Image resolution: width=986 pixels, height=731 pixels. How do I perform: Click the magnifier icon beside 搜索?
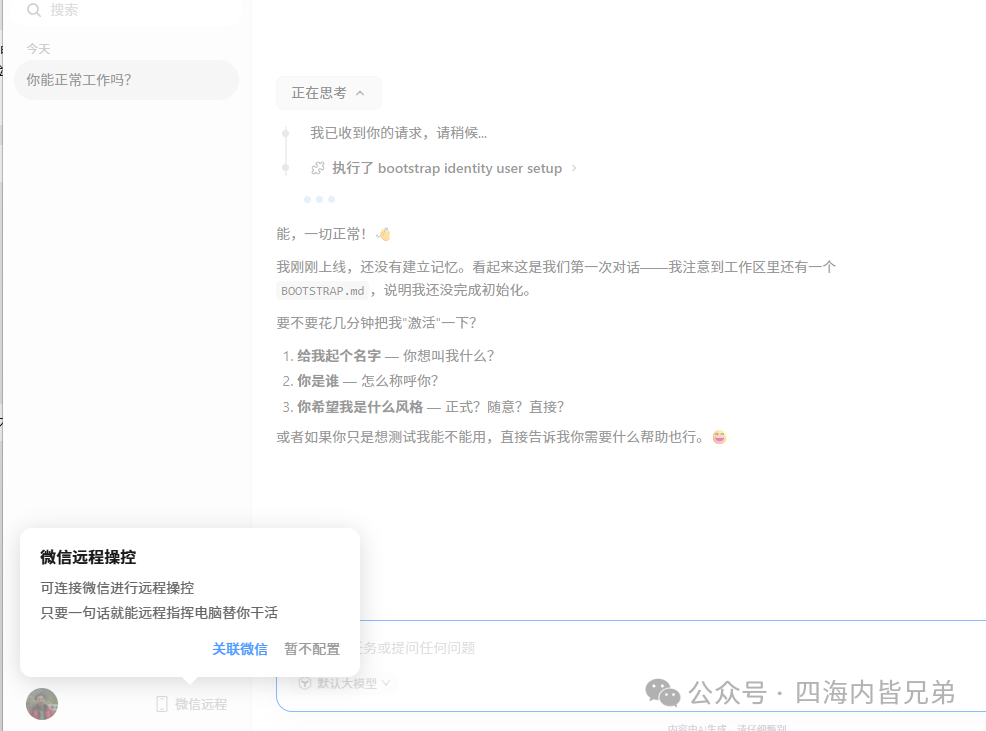34,10
